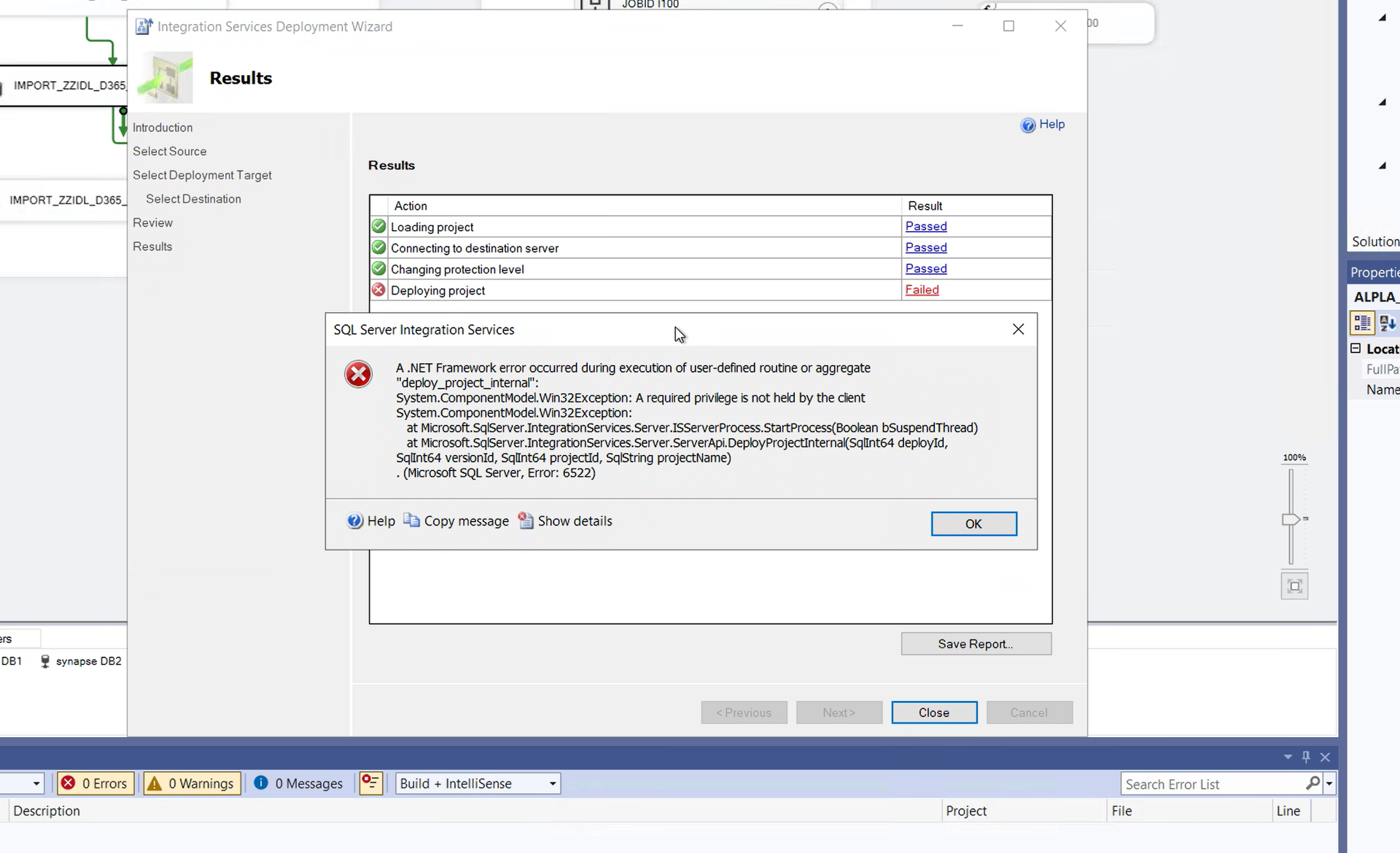Click the Passed link for Loading project
1400x853 pixels.
coord(926,226)
